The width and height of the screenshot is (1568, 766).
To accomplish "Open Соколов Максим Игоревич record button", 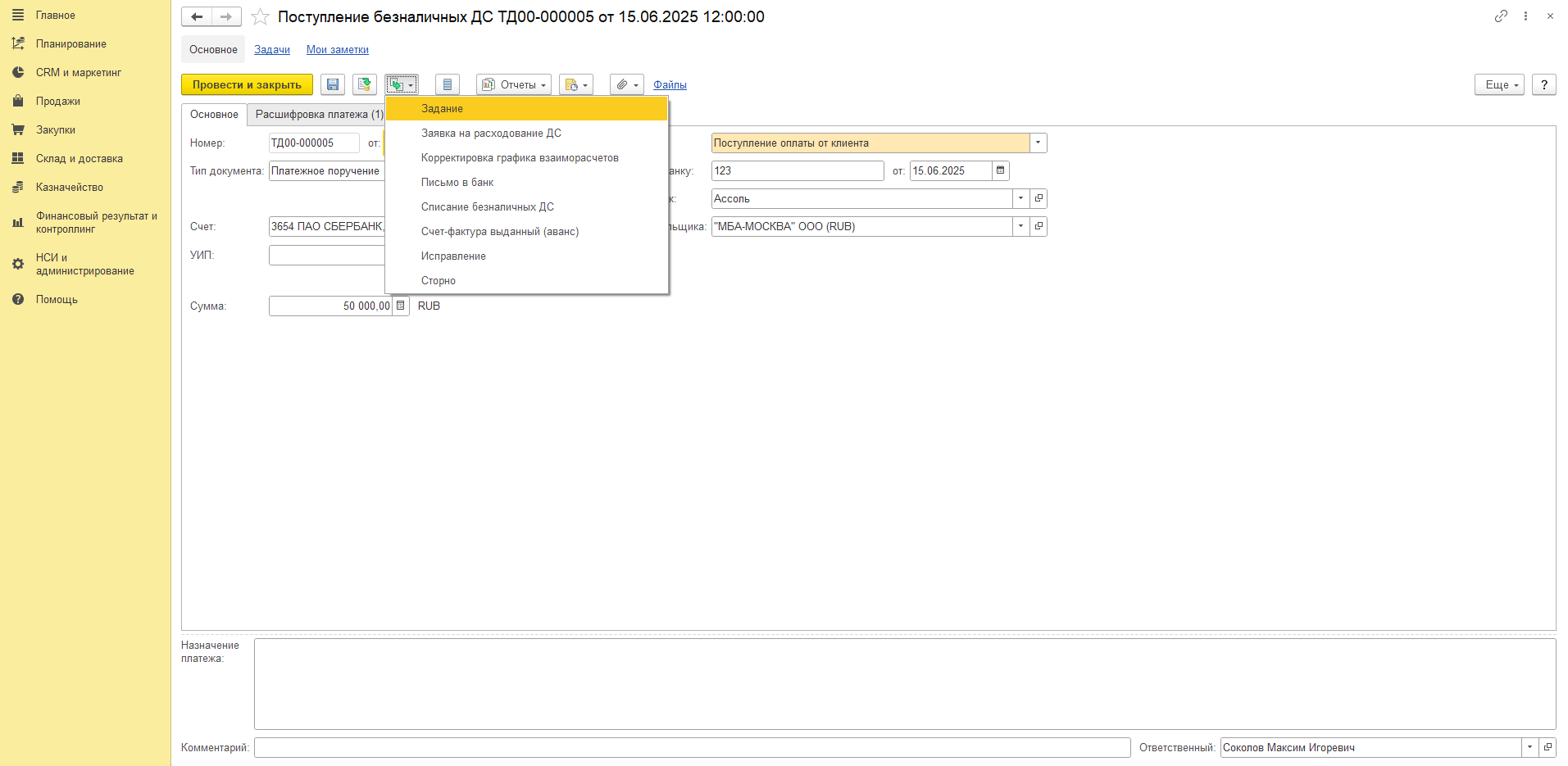I will (1548, 747).
